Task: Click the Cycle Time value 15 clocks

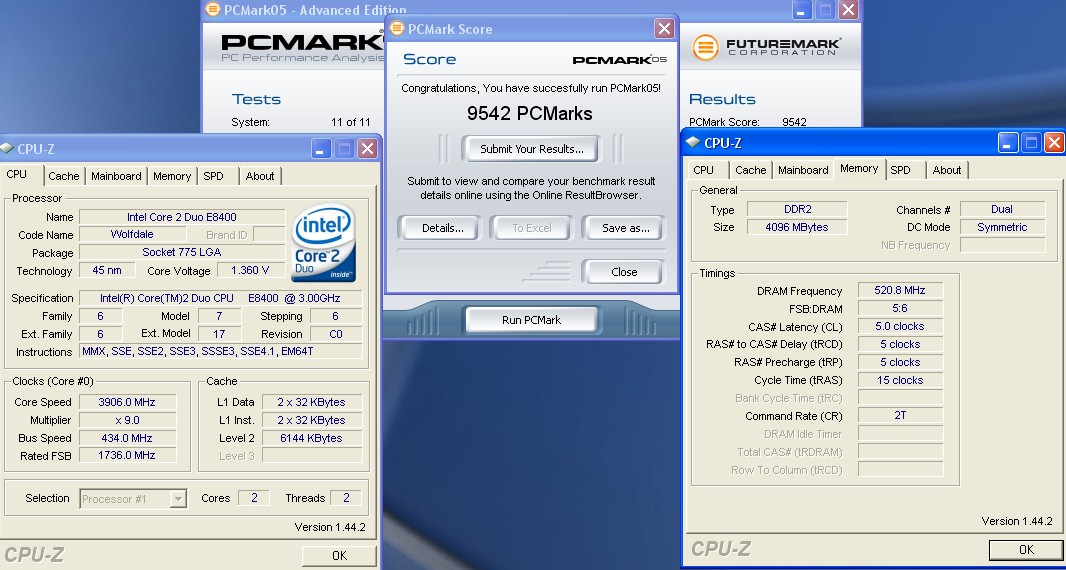Action: (x=900, y=380)
